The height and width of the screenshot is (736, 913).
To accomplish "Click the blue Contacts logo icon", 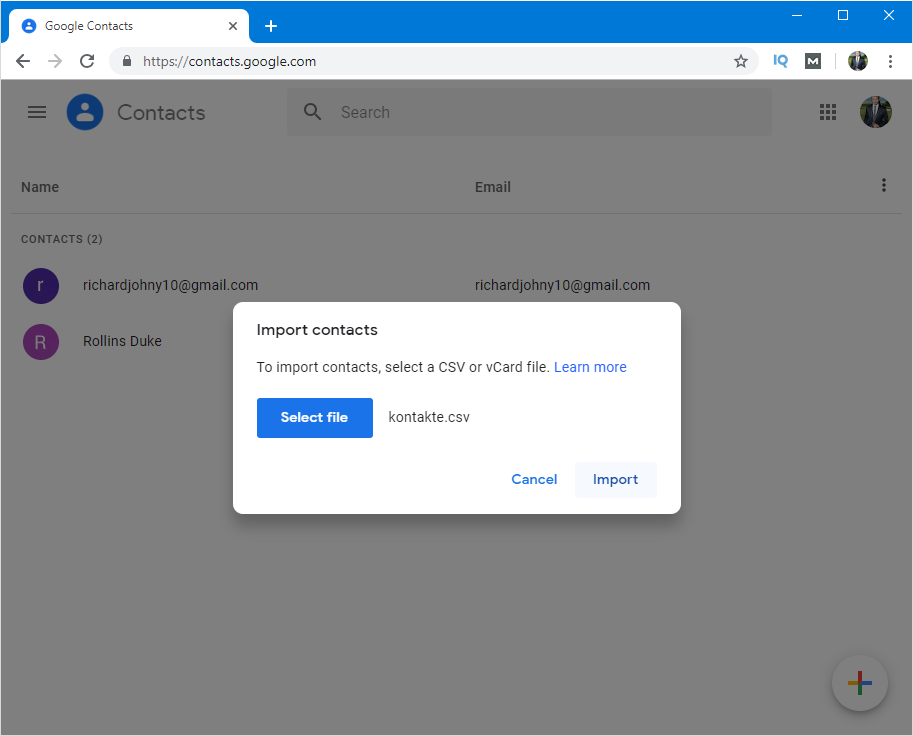I will click(x=85, y=112).
